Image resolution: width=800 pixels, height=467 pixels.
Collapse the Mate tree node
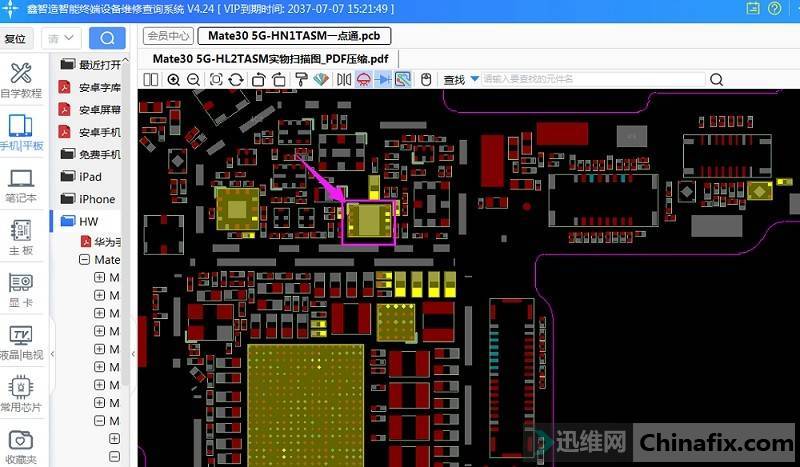85,259
